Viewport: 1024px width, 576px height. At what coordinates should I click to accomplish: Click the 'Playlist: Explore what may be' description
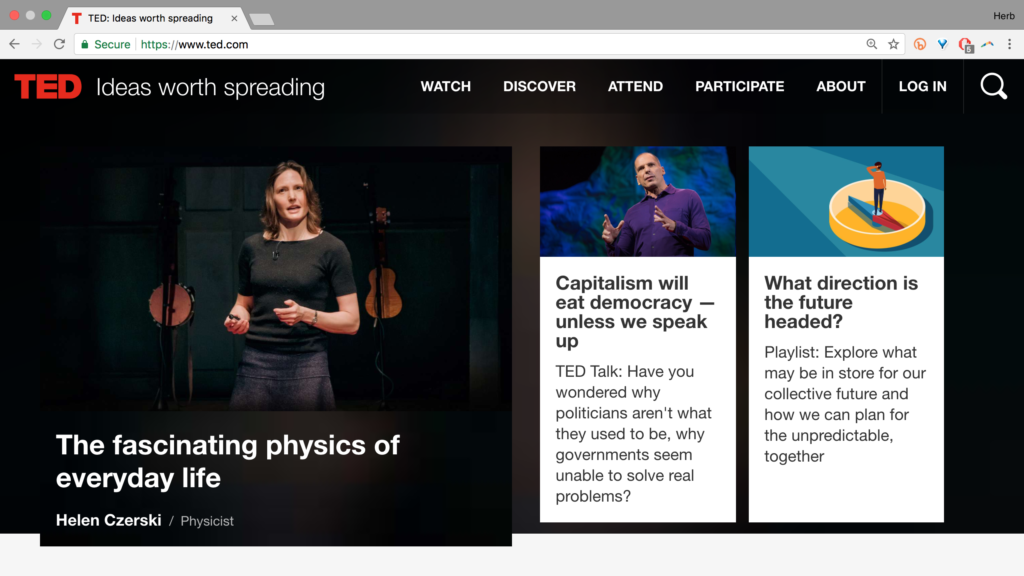(845, 404)
